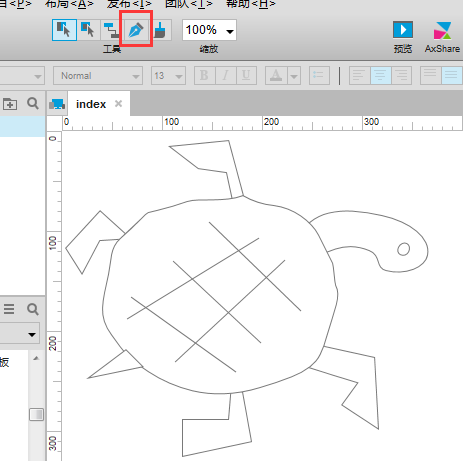
Task: Click the Preview play icon
Action: (403, 30)
